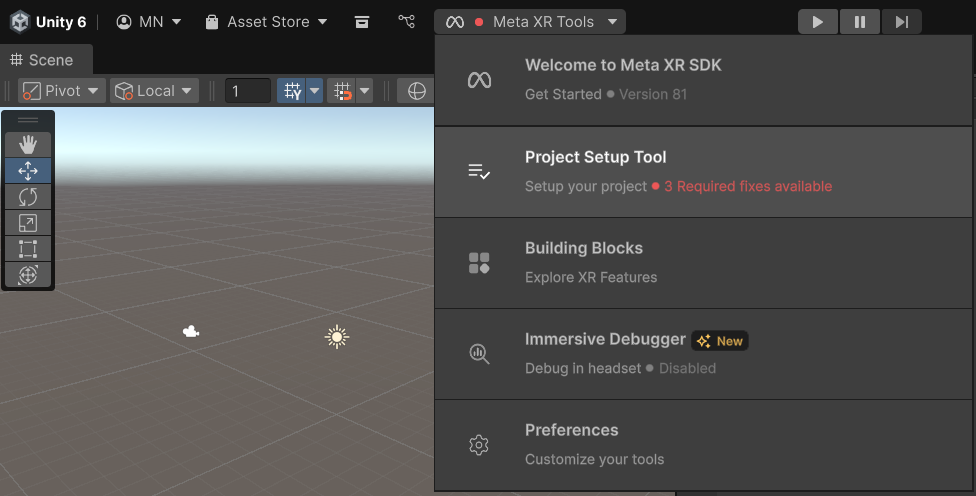This screenshot has height=496, width=976.
Task: Click the sun directional light gizmo
Action: tap(337, 337)
